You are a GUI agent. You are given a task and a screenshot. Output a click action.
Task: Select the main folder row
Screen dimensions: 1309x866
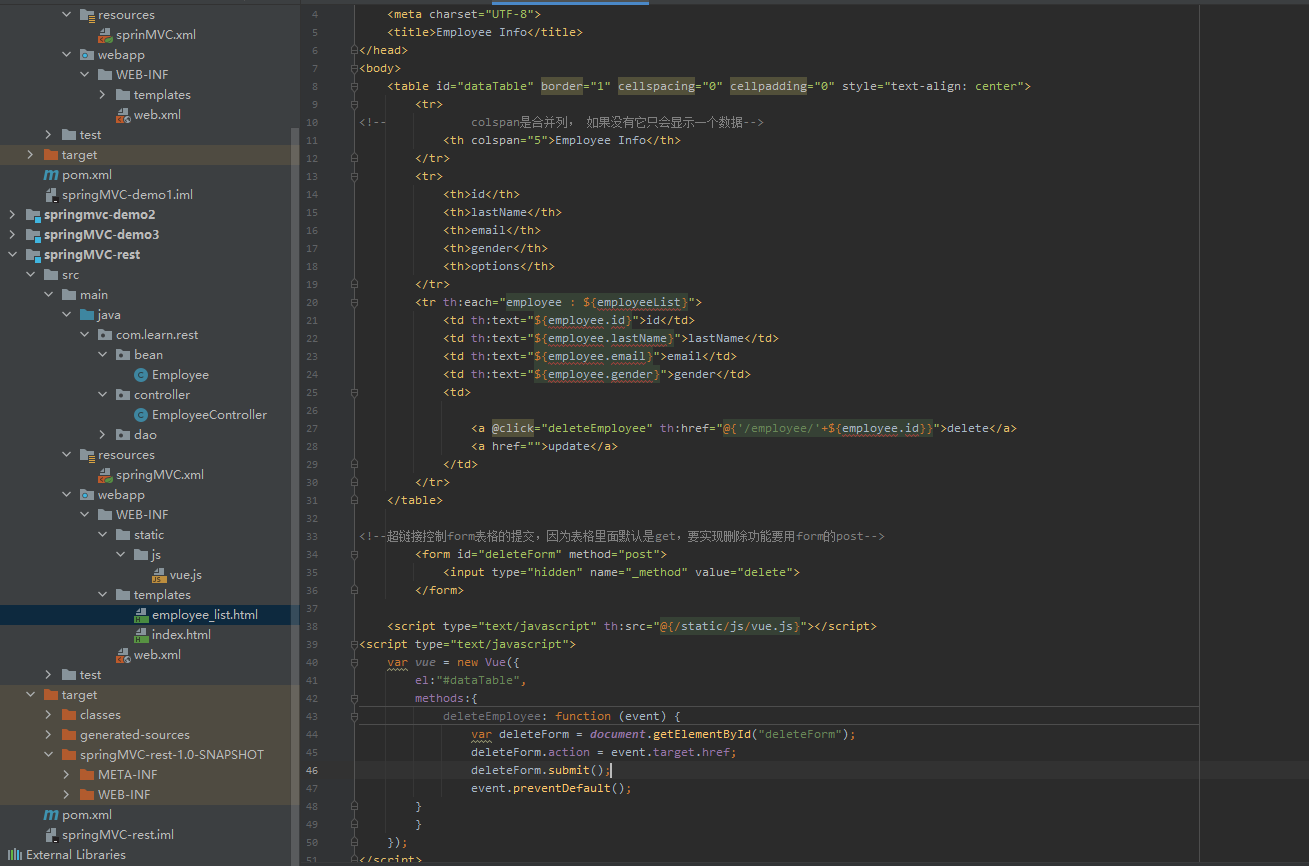(150, 295)
